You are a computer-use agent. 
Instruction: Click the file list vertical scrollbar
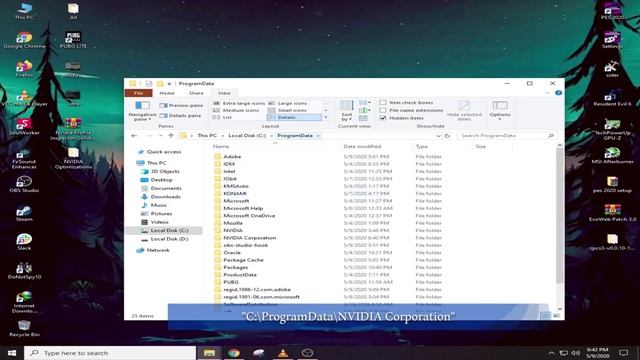(560, 215)
